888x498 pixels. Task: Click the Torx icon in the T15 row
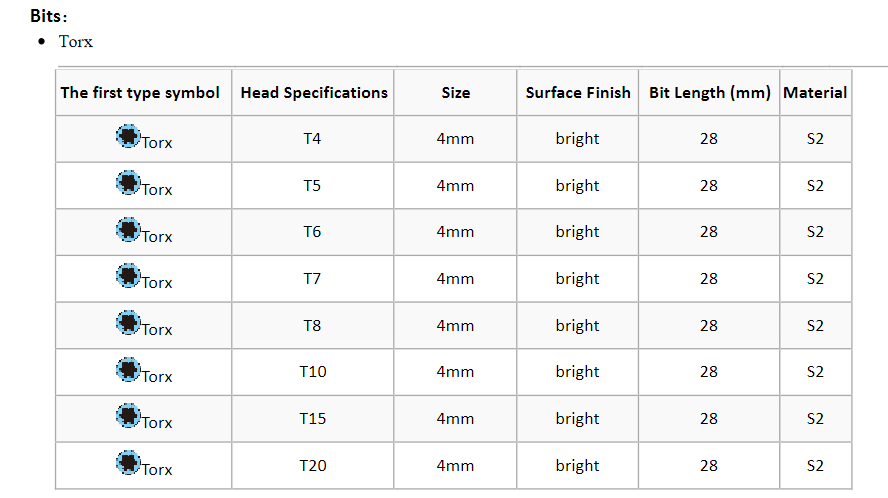[128, 415]
